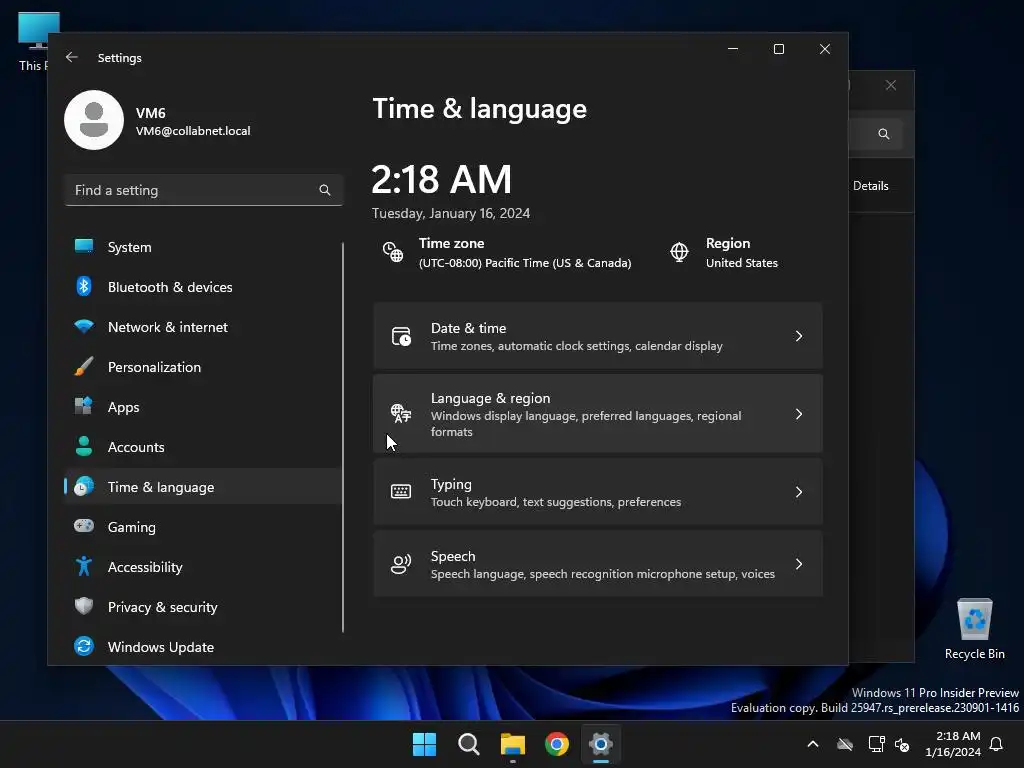Click the search magnifier in Find a setting
This screenshot has height=768, width=1024.
click(325, 190)
